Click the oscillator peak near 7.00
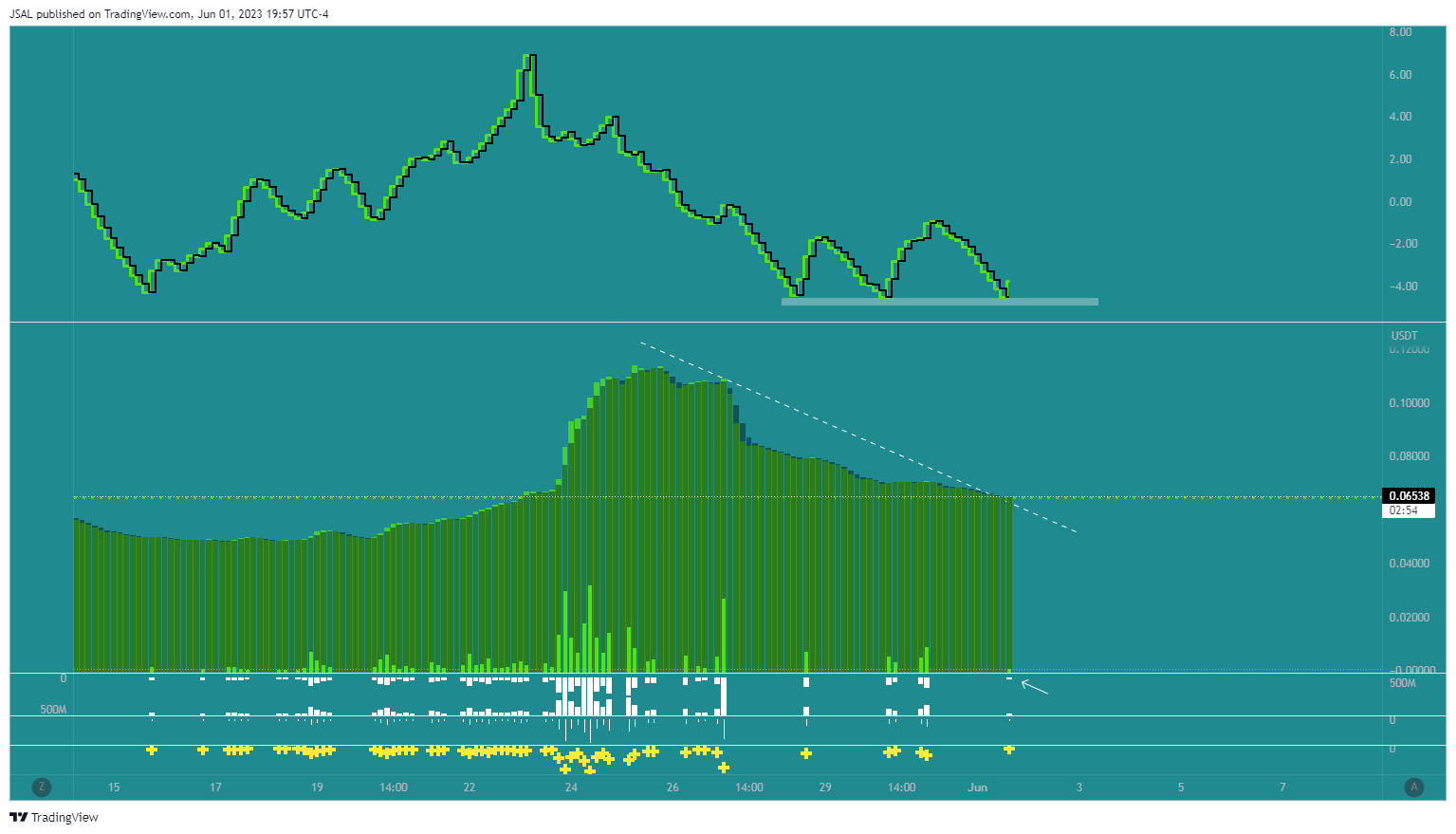1456x834 pixels. pos(530,57)
